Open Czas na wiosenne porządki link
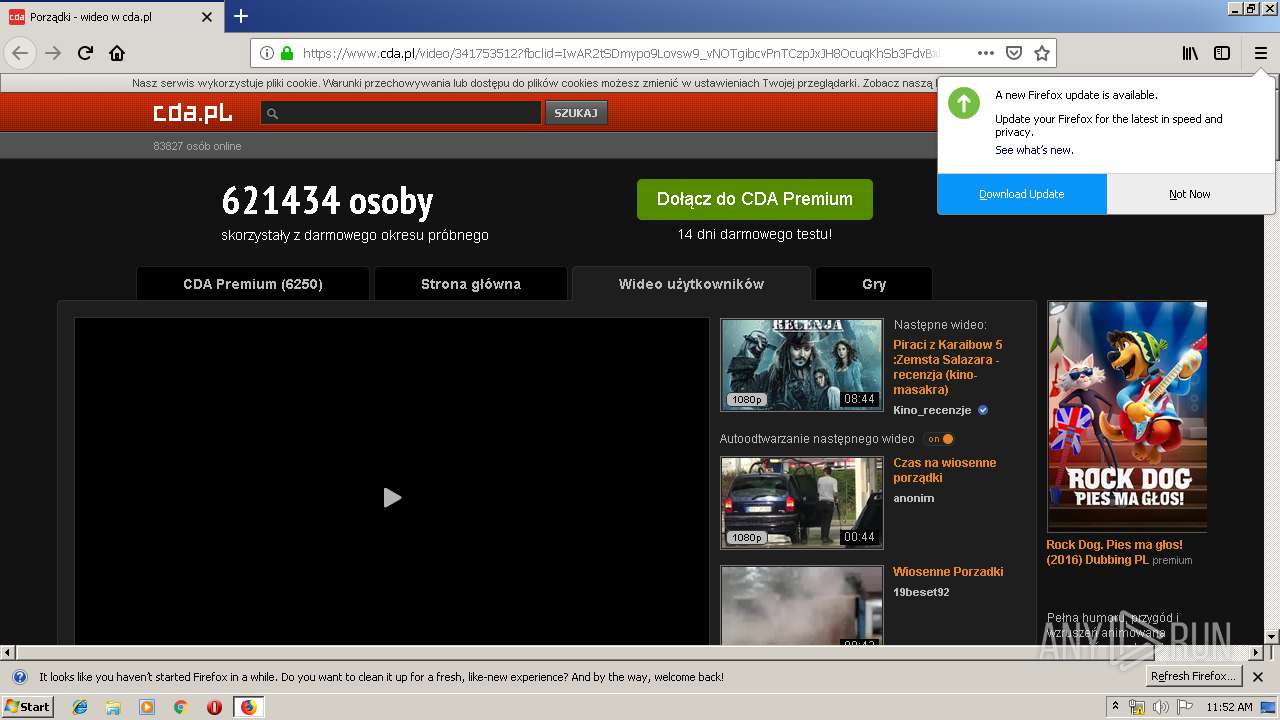Image resolution: width=1280 pixels, height=720 pixels. click(x=945, y=470)
